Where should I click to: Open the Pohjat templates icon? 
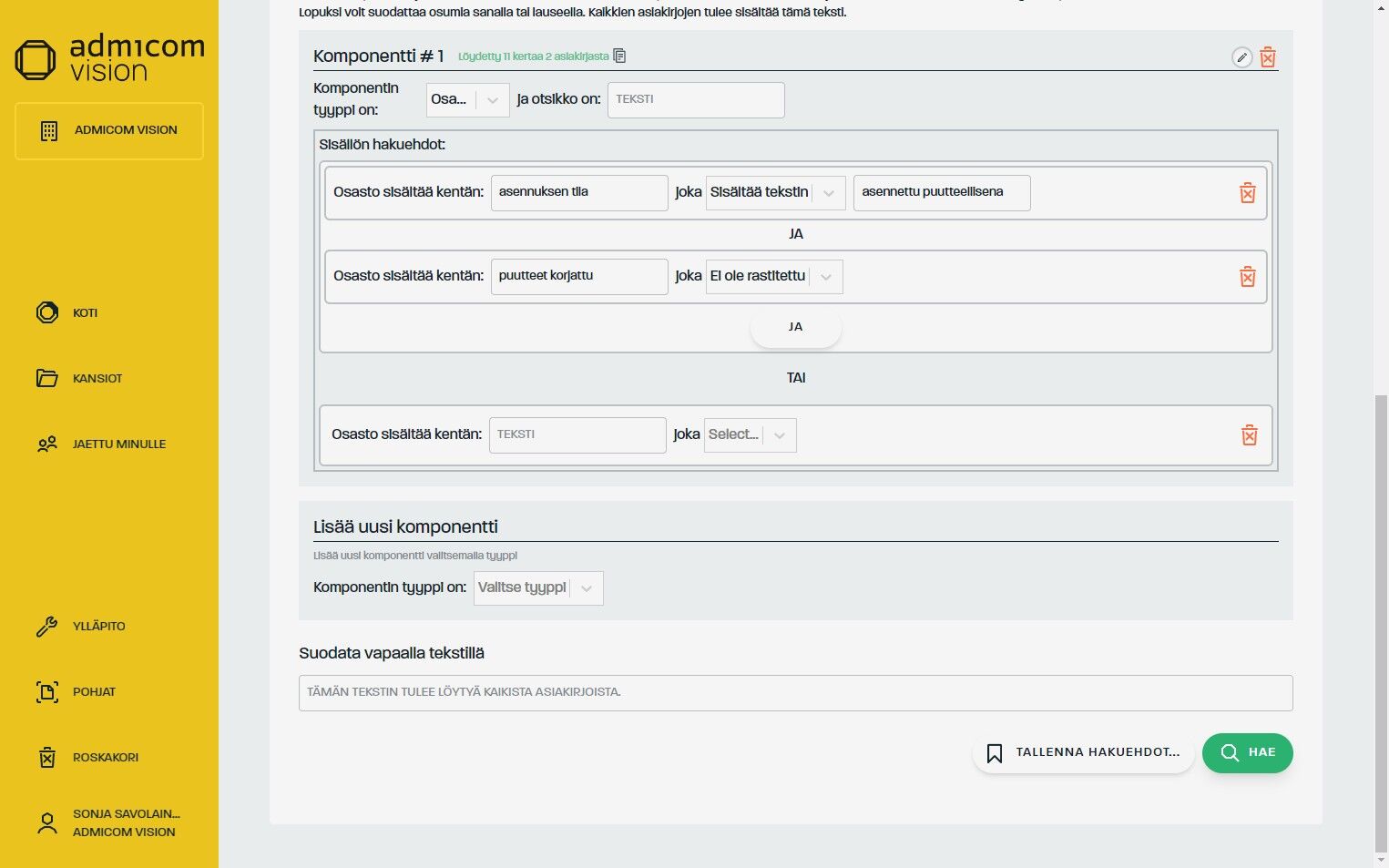47,692
